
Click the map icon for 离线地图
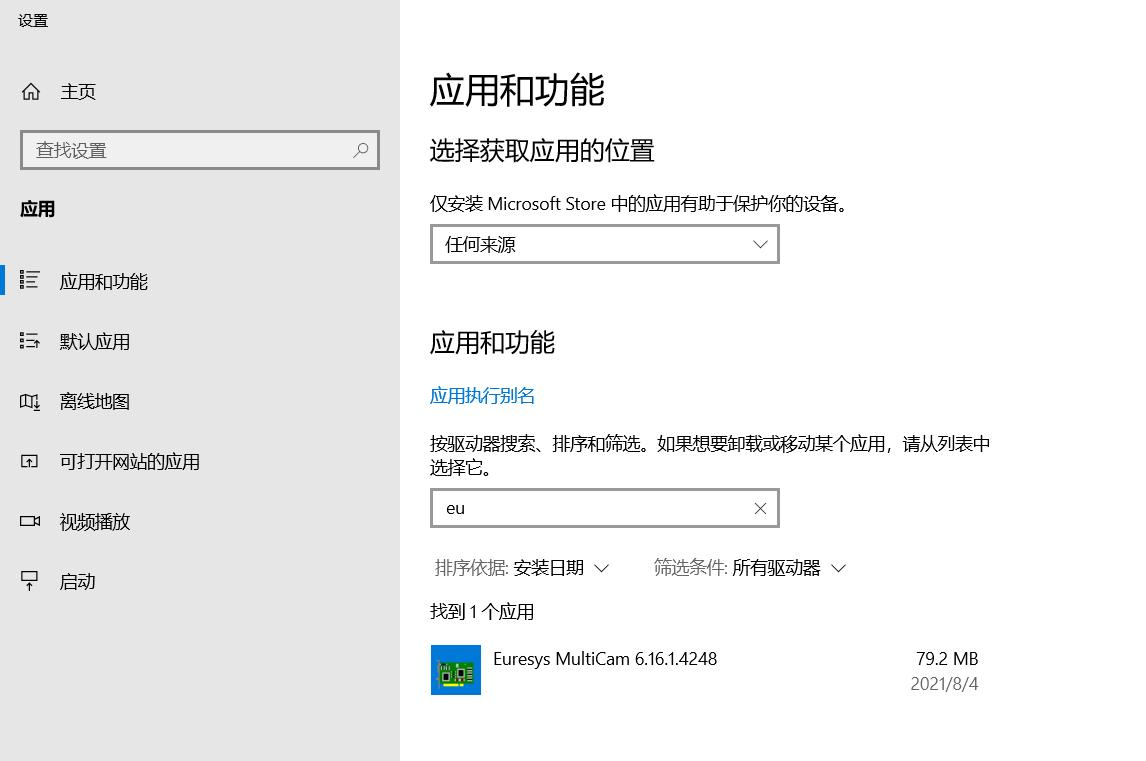30,401
